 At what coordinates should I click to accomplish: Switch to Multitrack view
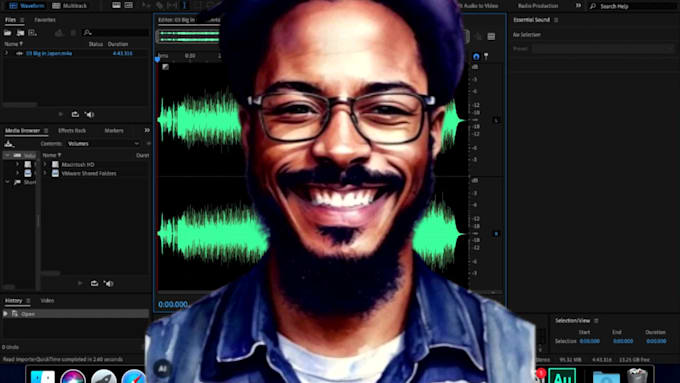click(69, 6)
